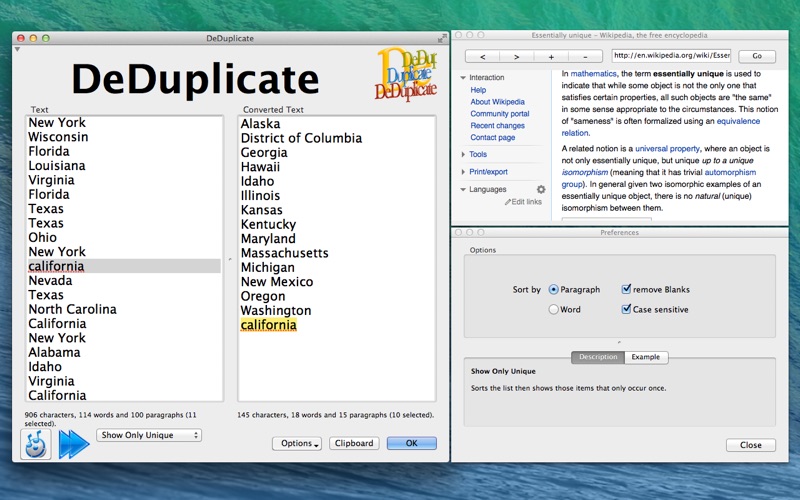
Task: Open the Options pop-up menu
Action: (297, 443)
